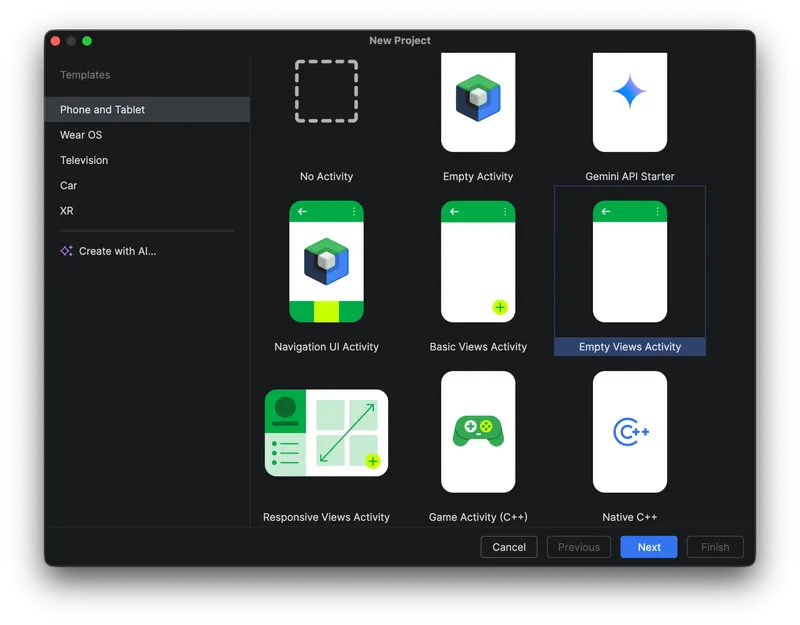Click the Previous button
This screenshot has height=625, width=800.
[579, 547]
